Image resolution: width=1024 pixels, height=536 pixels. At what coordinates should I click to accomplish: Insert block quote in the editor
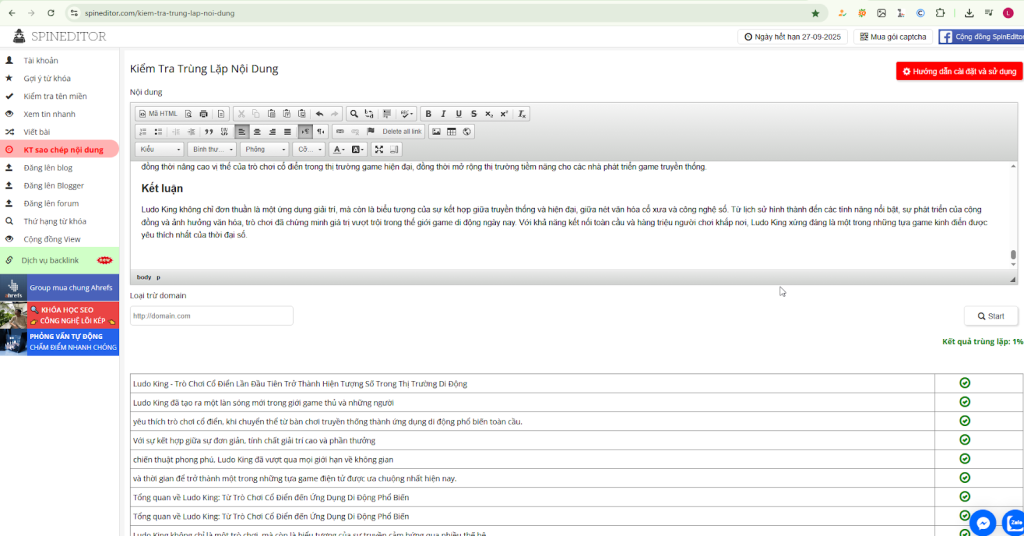[209, 132]
